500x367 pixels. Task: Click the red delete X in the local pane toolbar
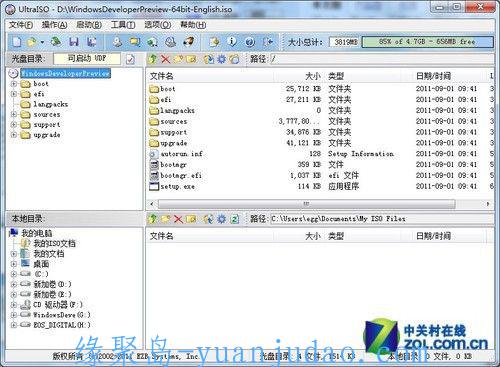point(178,219)
